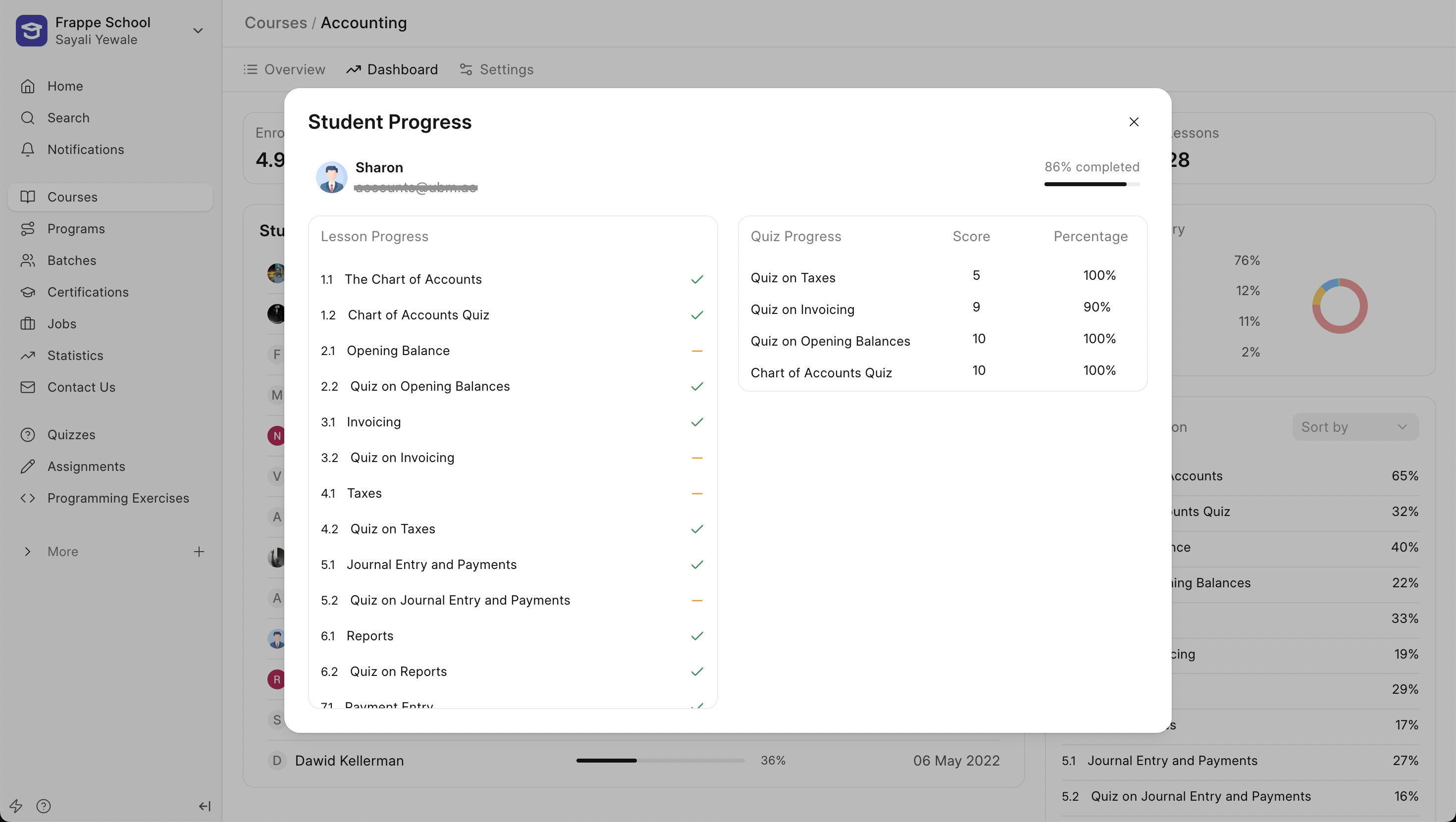Click the Courses breadcrumb link
Viewport: 1456px width, 822px height.
click(275, 23)
